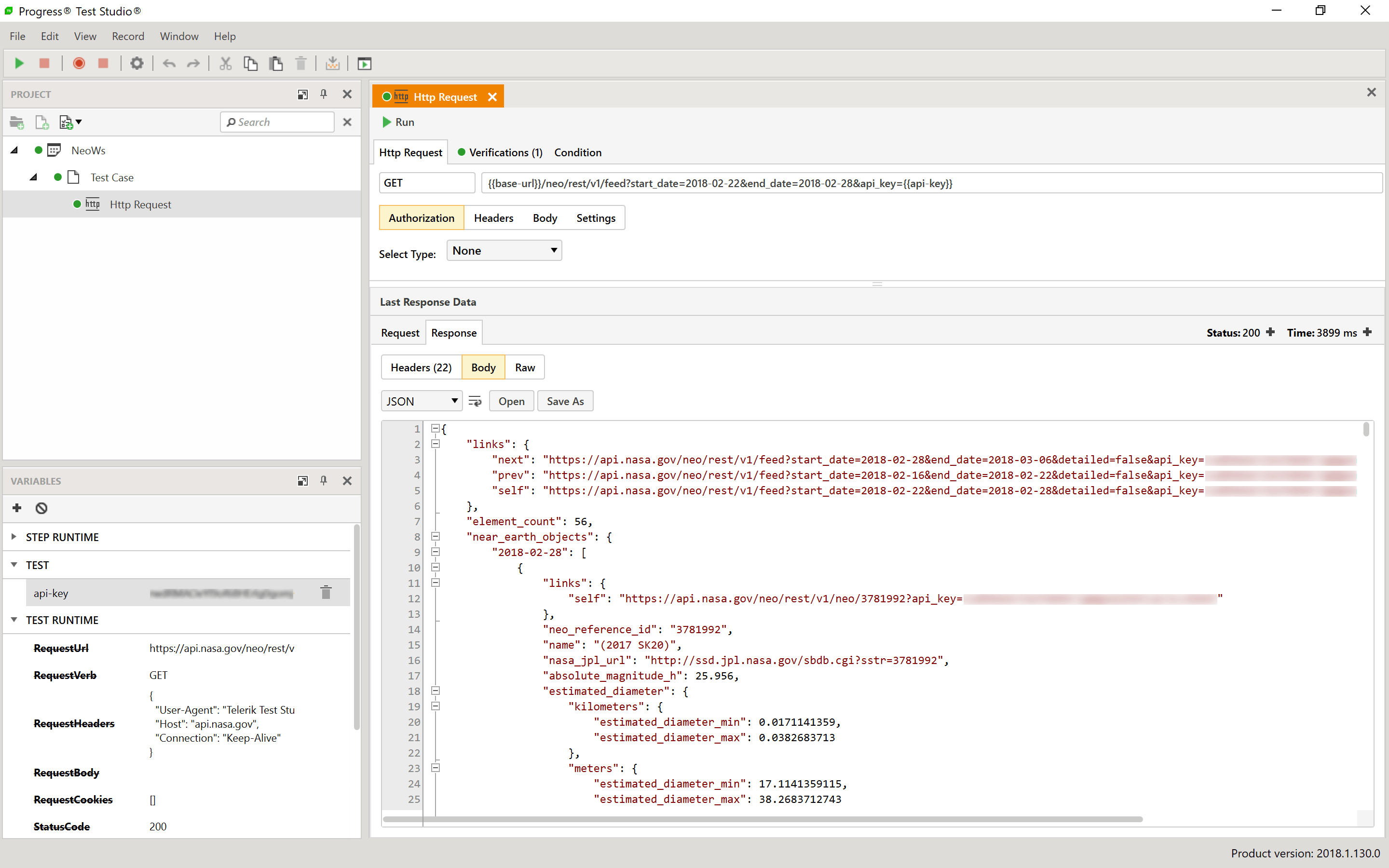Viewport: 1389px width, 868px height.
Task: Open the JSON format dropdown
Action: click(x=422, y=401)
